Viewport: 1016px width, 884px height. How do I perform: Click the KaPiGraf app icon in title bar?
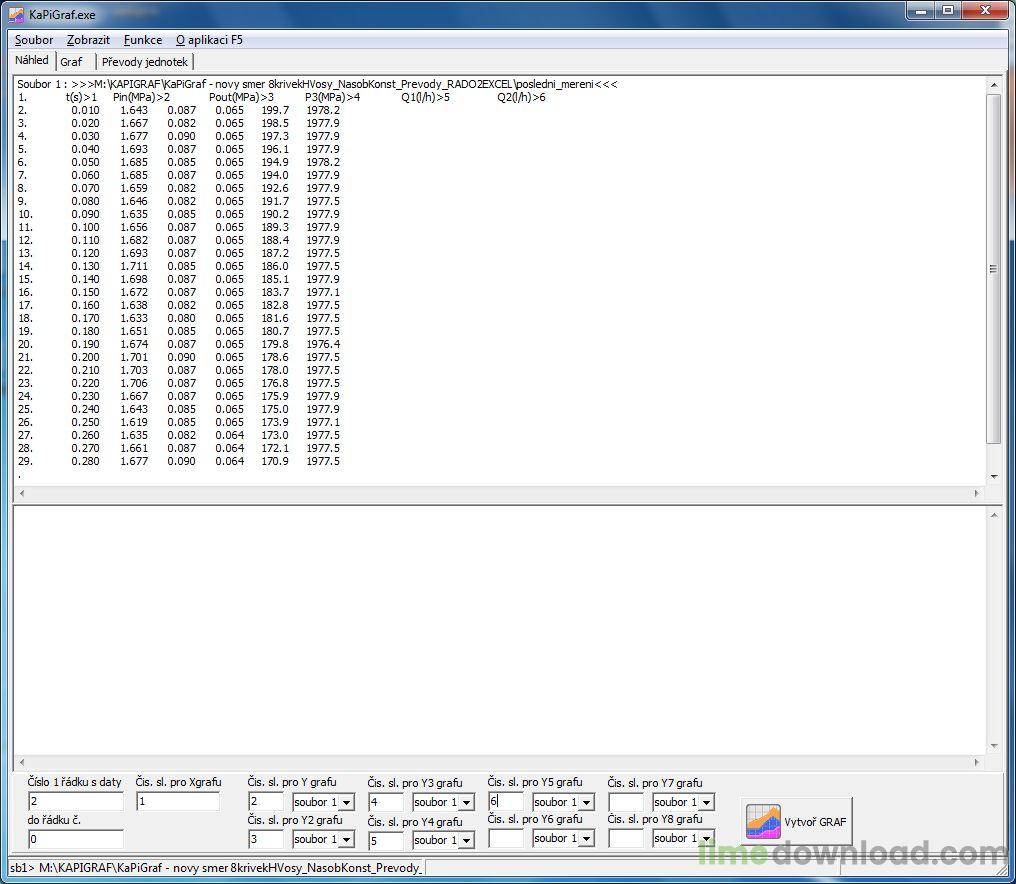[16, 13]
